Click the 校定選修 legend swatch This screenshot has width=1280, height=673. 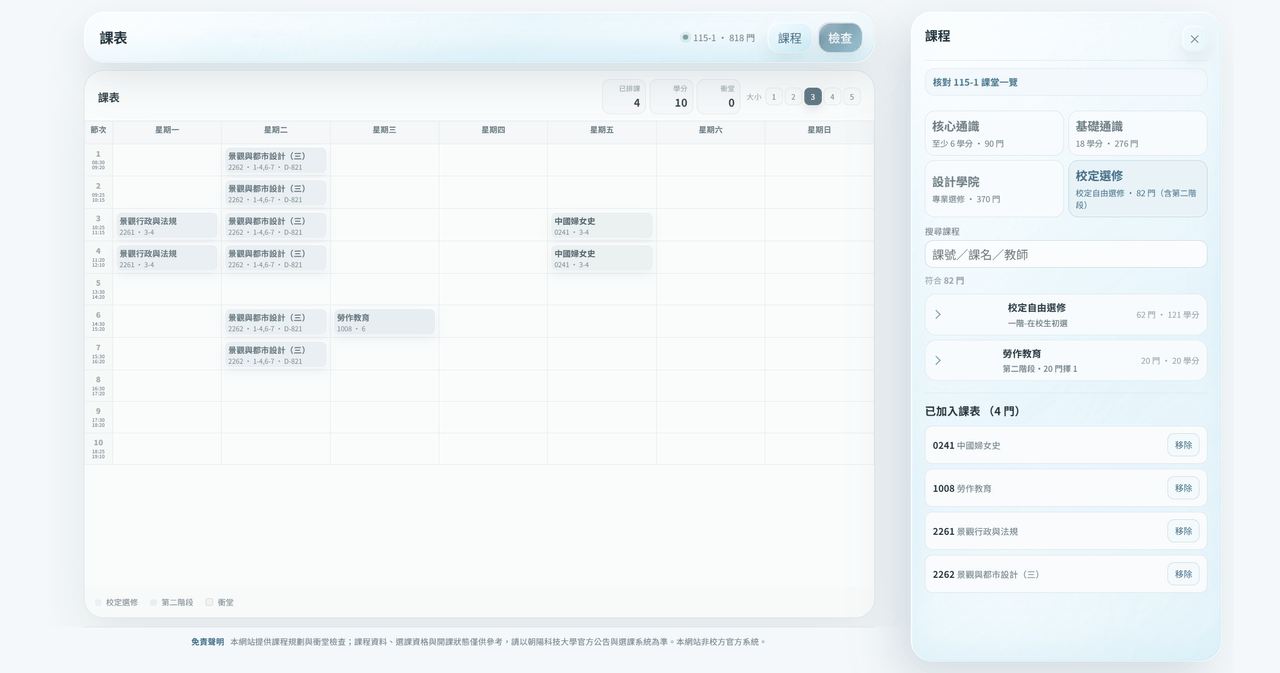click(x=98, y=602)
